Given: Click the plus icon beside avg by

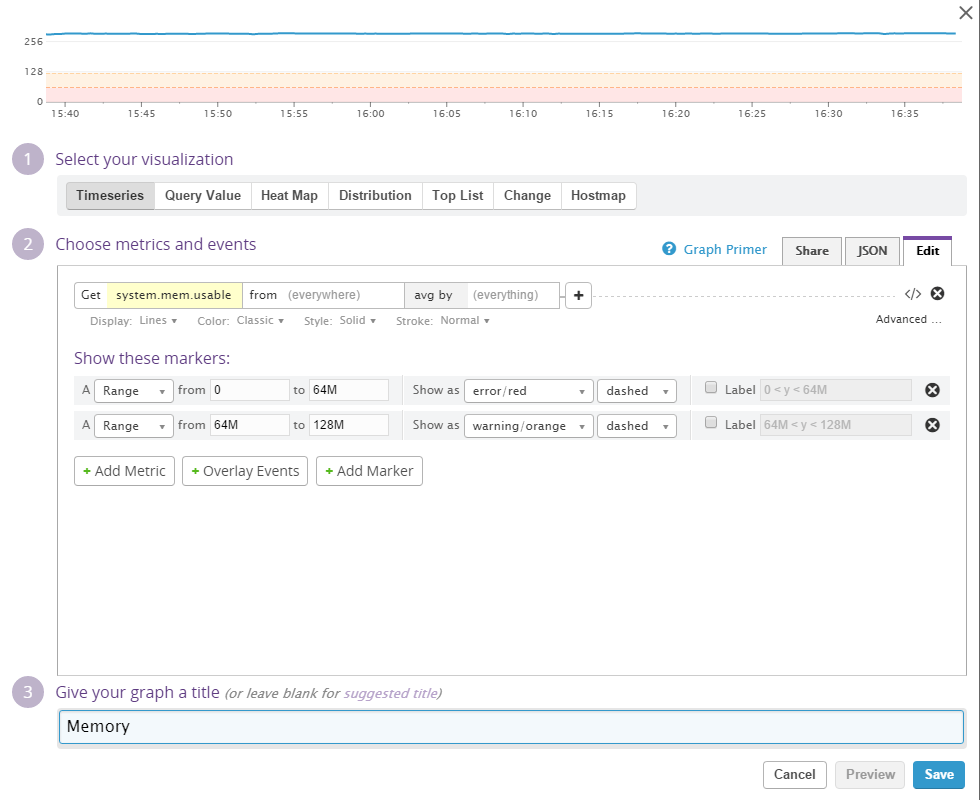Looking at the screenshot, I should [x=578, y=295].
